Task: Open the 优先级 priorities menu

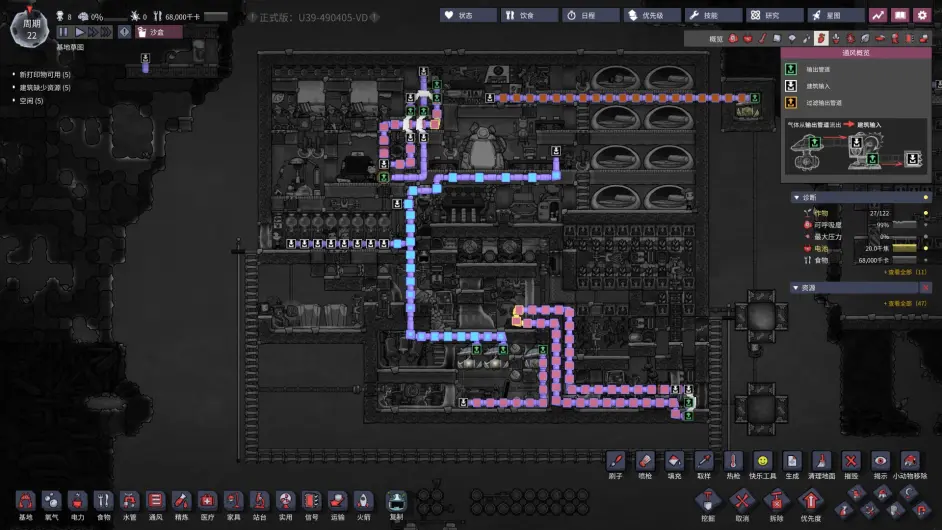Action: (x=652, y=16)
